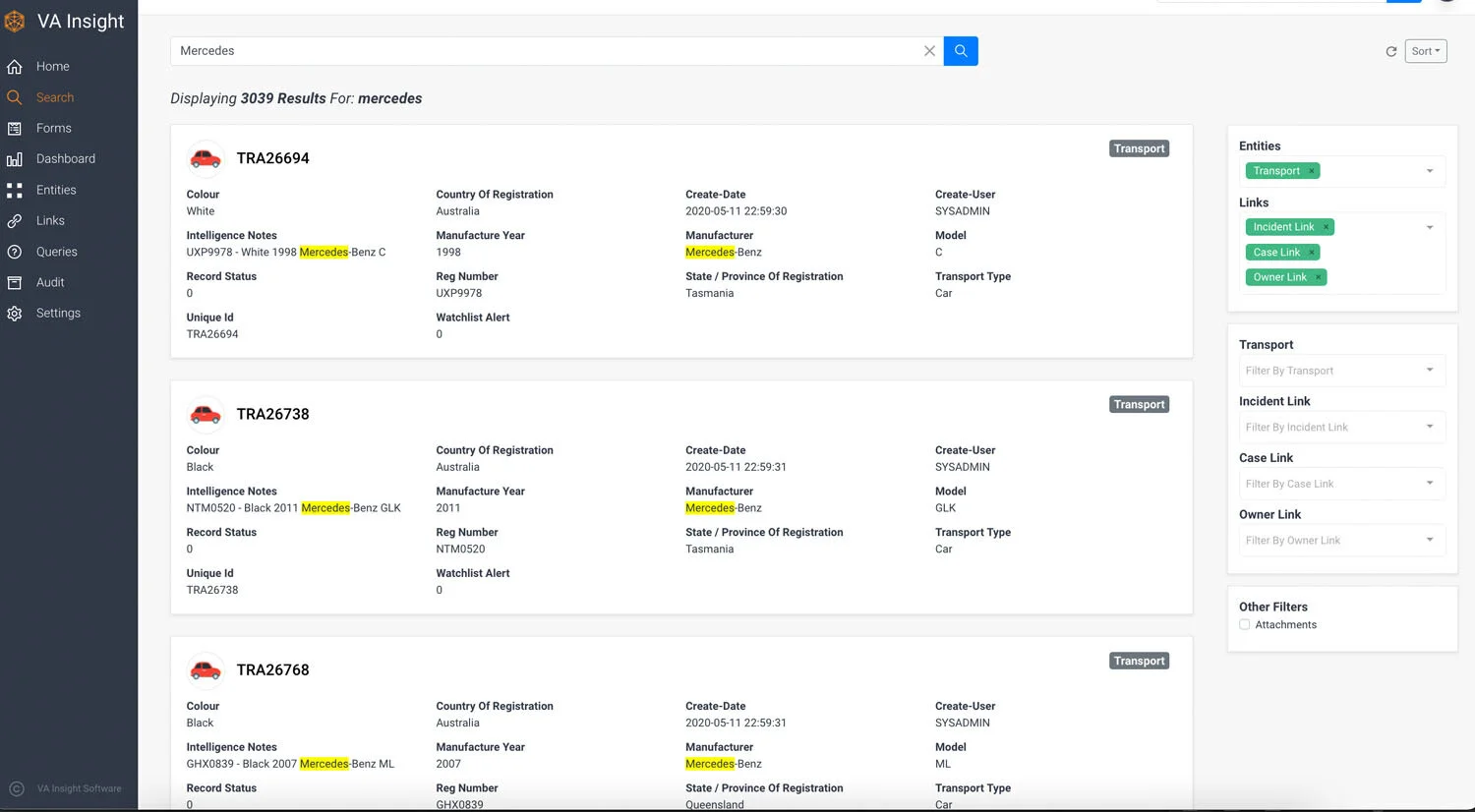Click the TRA26768 red car icon
This screenshot has height=812, width=1475.
(x=206, y=670)
